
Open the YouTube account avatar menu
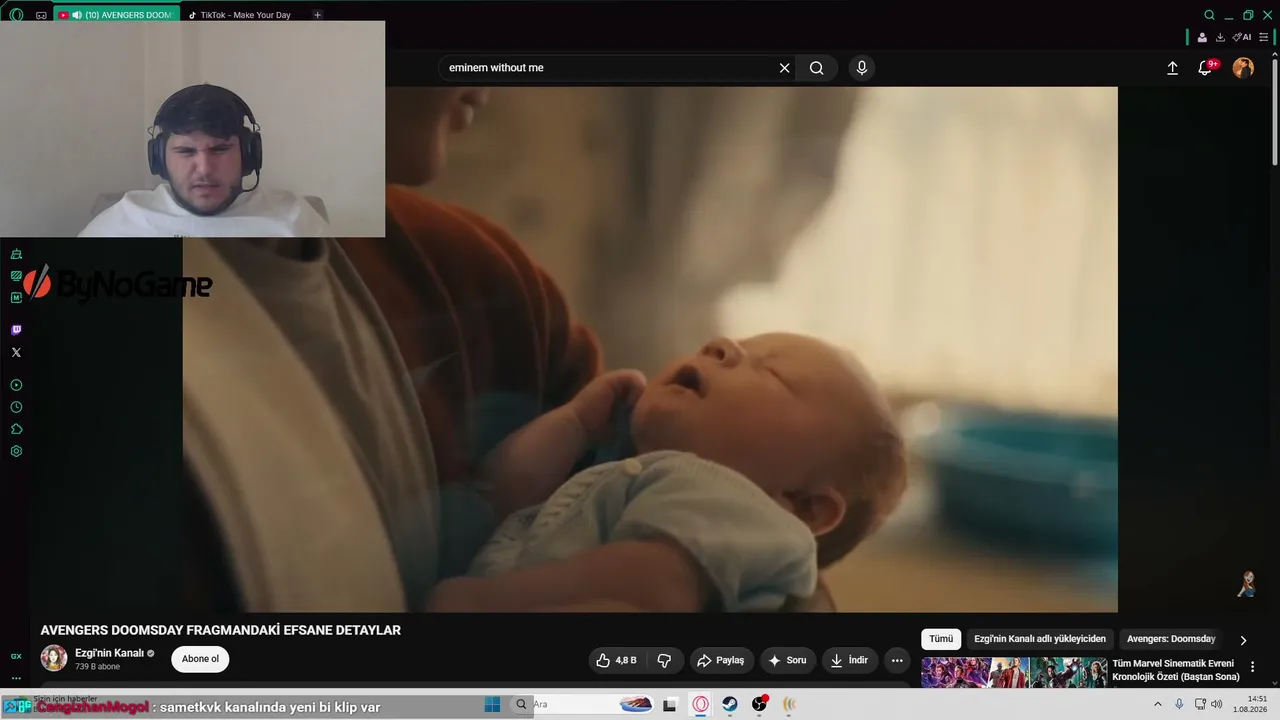click(x=1243, y=68)
